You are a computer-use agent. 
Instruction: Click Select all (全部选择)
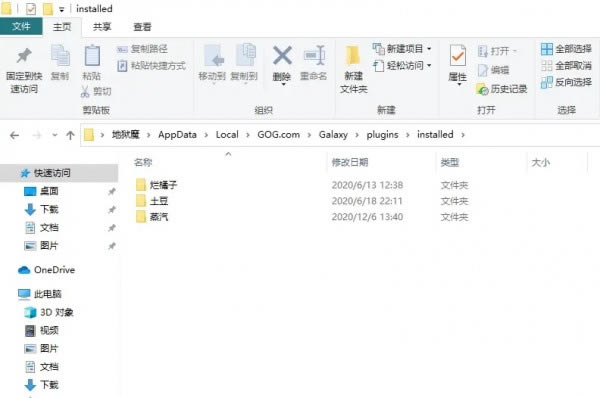click(566, 49)
